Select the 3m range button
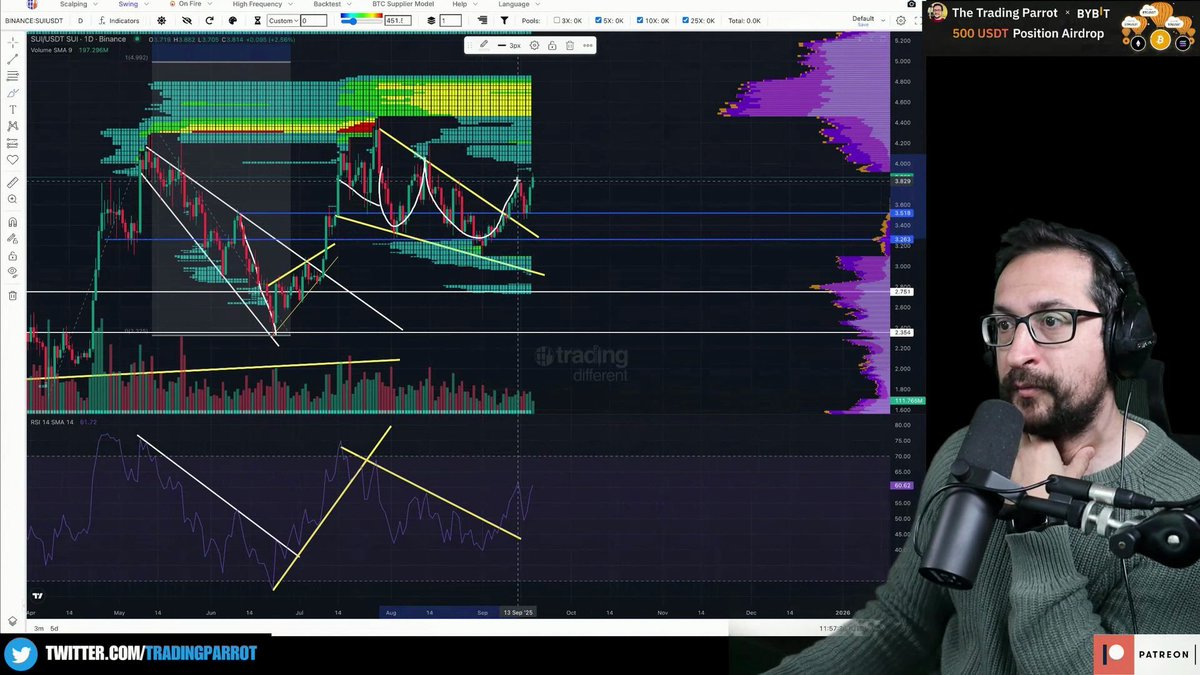Image resolution: width=1200 pixels, height=675 pixels. (38, 628)
